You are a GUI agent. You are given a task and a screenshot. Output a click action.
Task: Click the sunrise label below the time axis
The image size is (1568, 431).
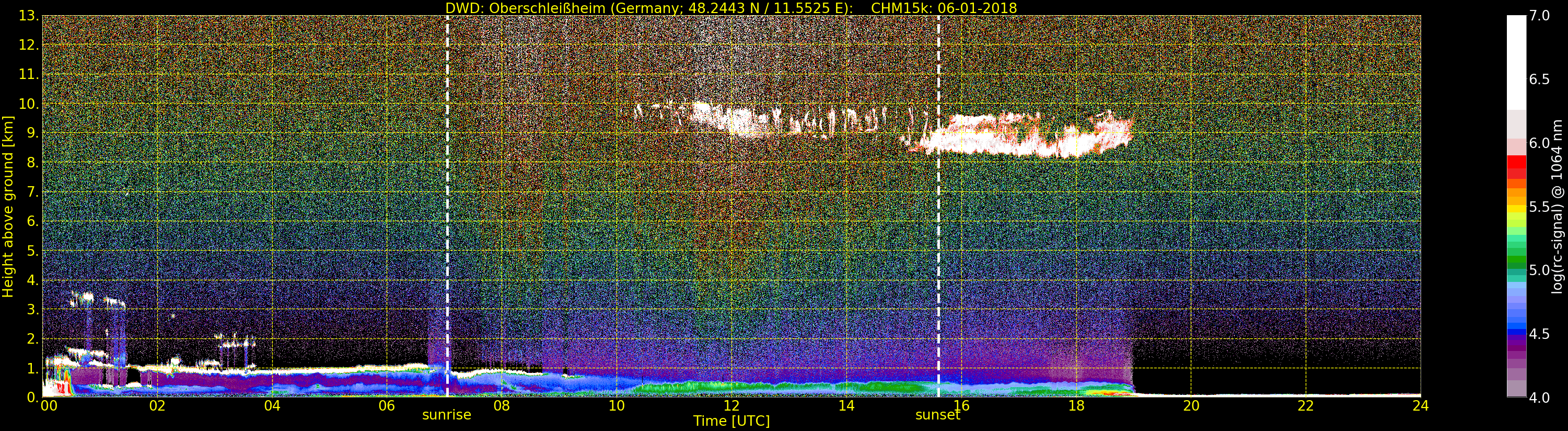(446, 415)
